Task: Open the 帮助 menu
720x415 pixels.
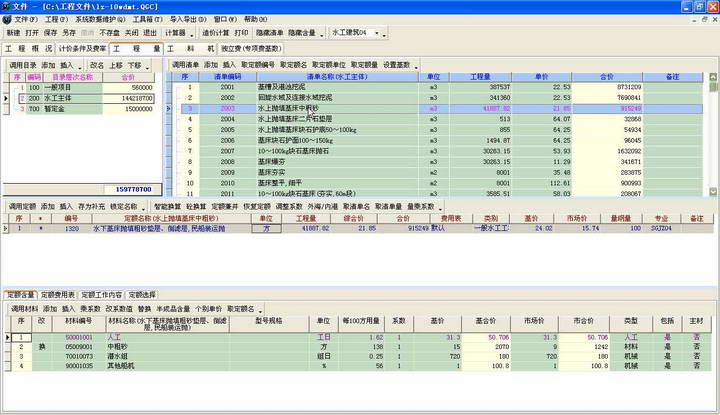Action: click(255, 19)
